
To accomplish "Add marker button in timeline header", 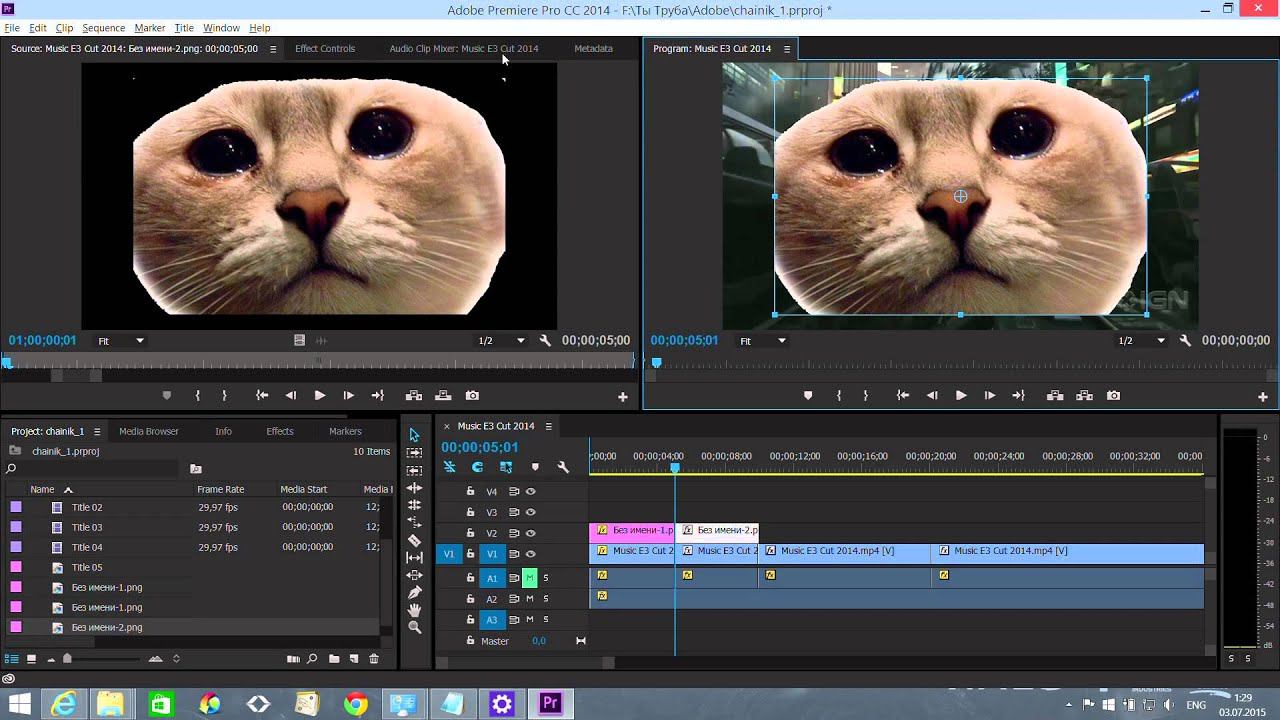I will coord(535,467).
